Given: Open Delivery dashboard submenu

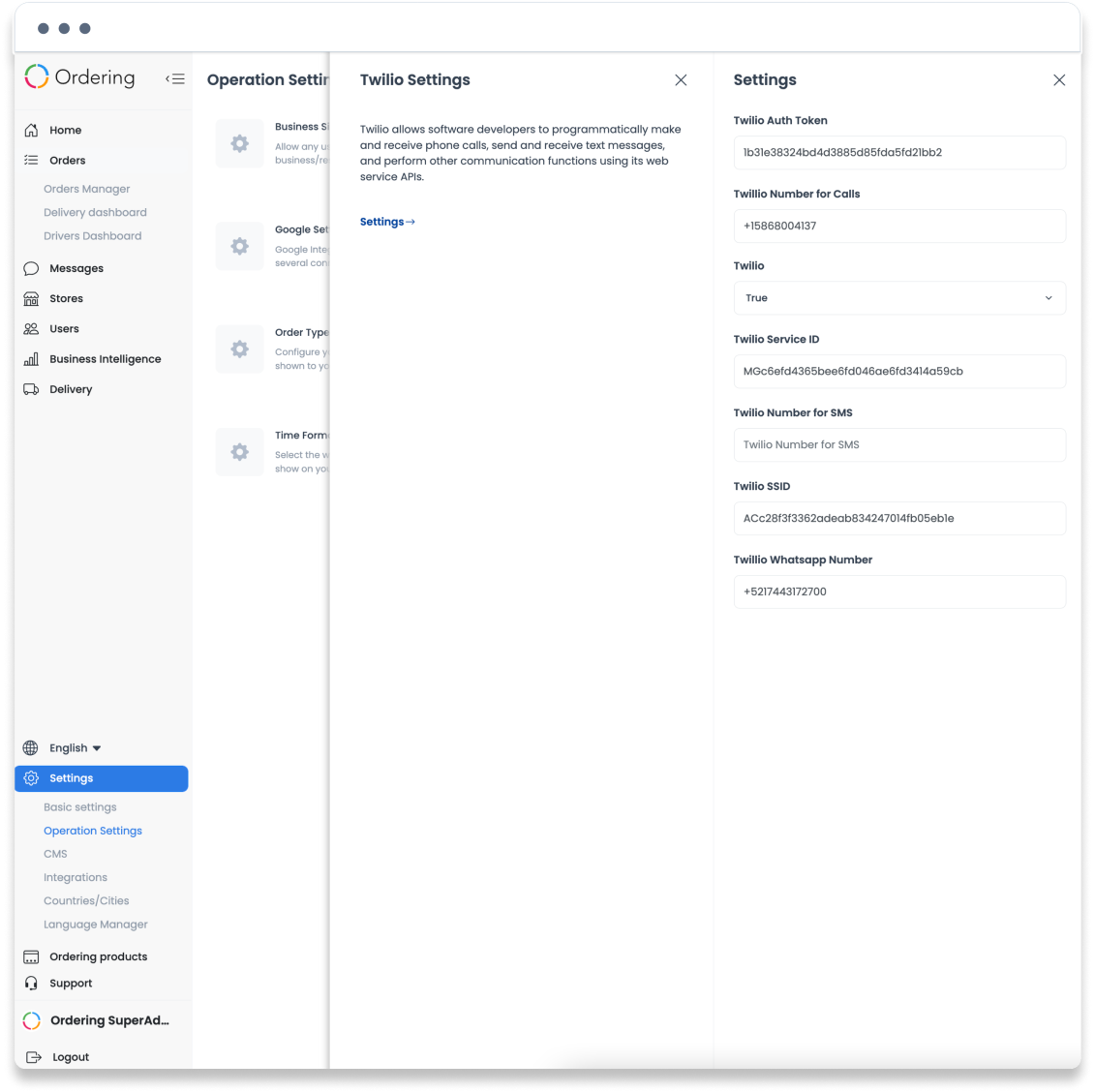Looking at the screenshot, I should point(95,212).
